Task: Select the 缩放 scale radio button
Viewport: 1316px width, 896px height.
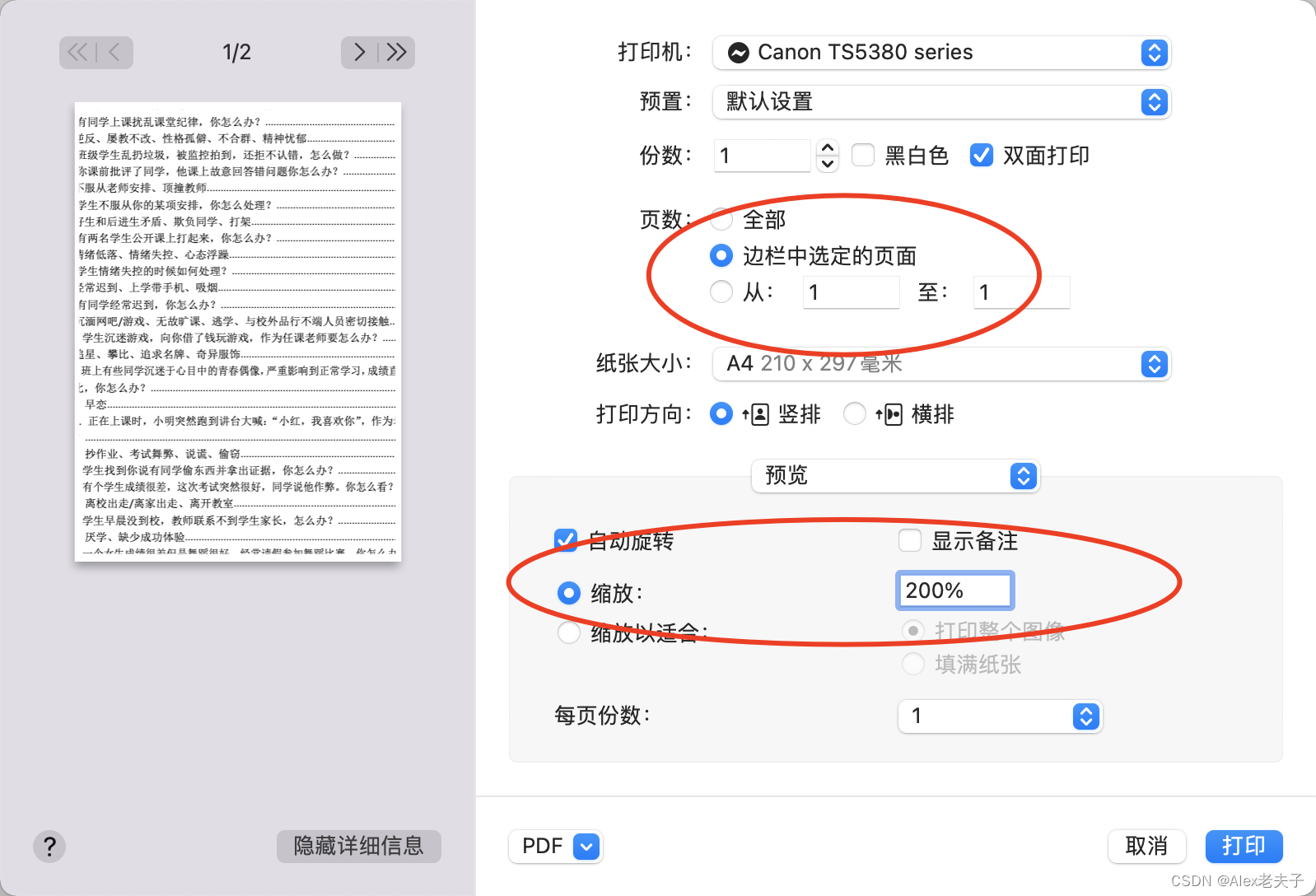Action: 569,593
